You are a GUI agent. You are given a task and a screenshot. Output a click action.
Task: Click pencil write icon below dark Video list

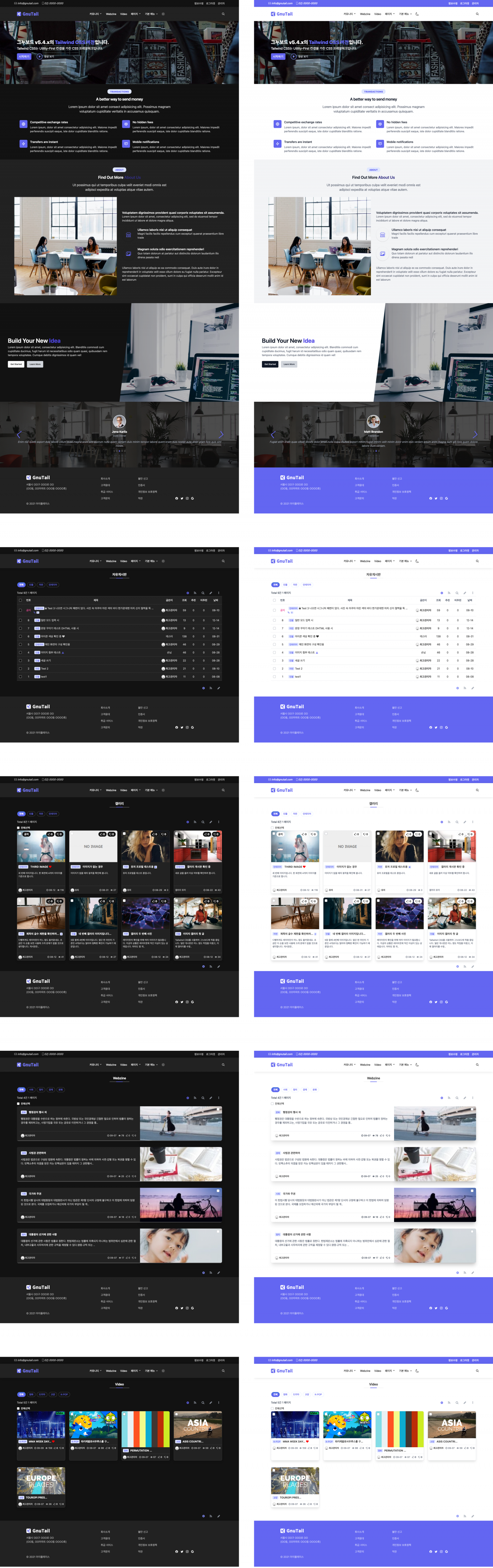218,1516
